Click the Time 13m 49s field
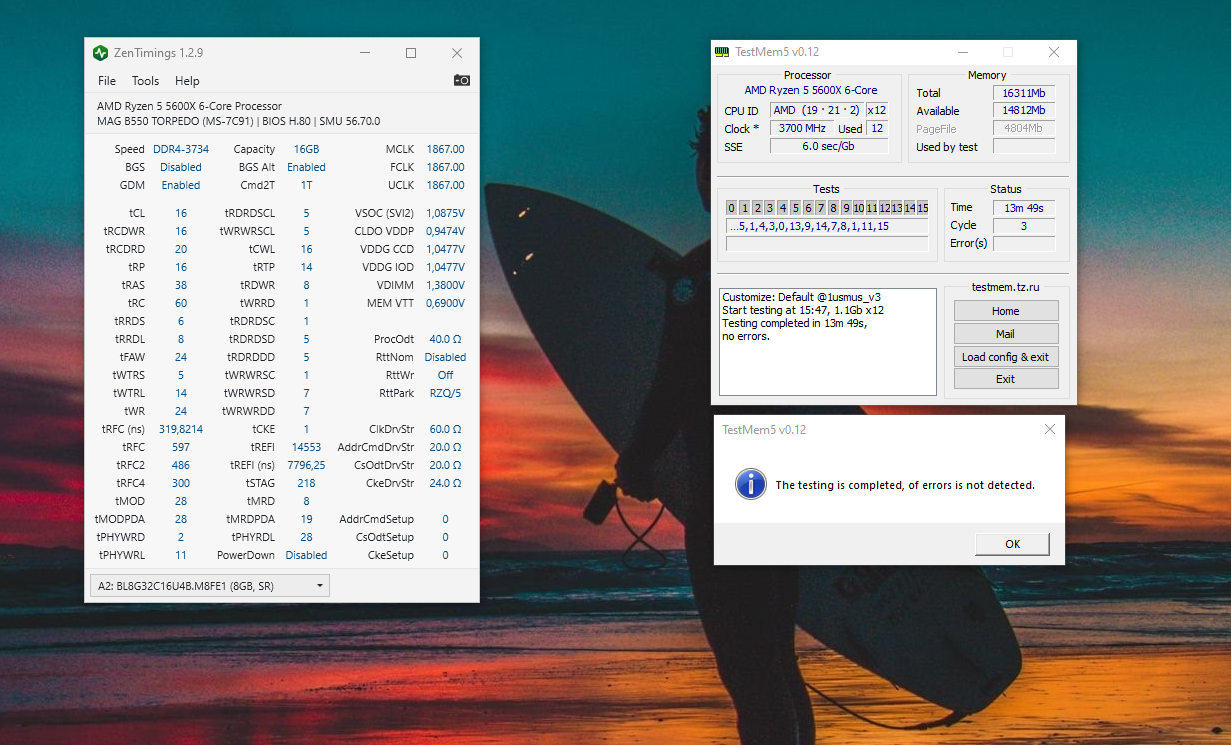Viewport: 1231px width, 745px height. tap(1024, 208)
